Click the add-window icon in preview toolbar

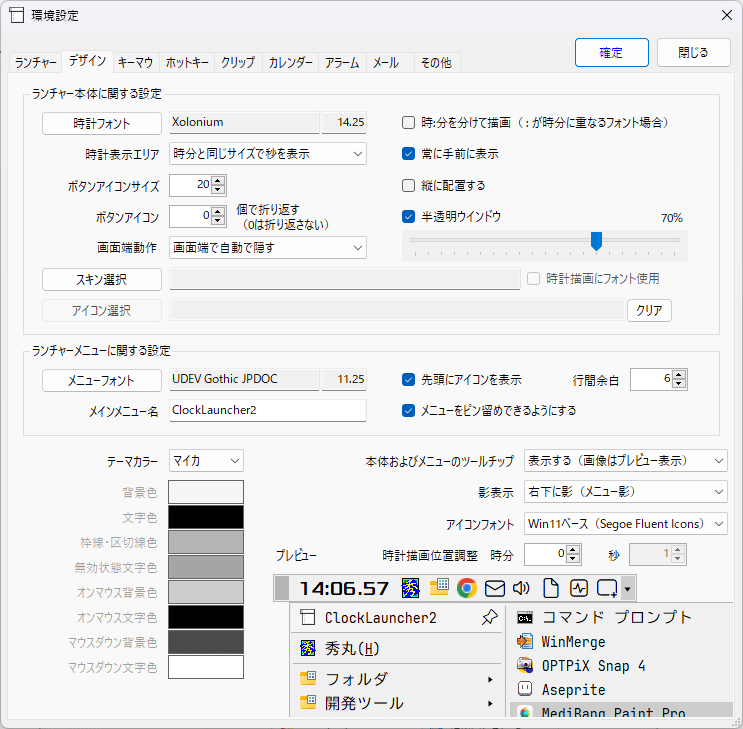(x=607, y=588)
